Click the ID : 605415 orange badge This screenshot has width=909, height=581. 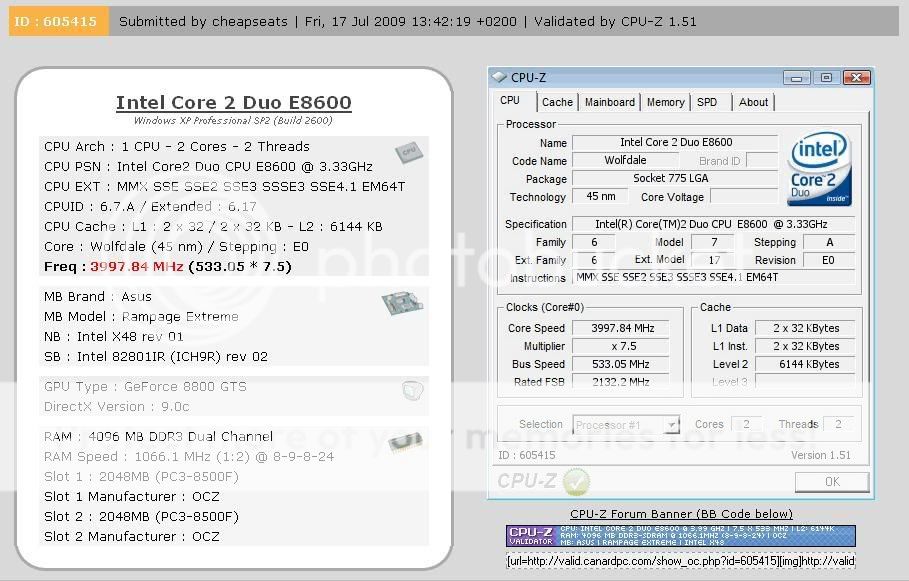tap(59, 21)
